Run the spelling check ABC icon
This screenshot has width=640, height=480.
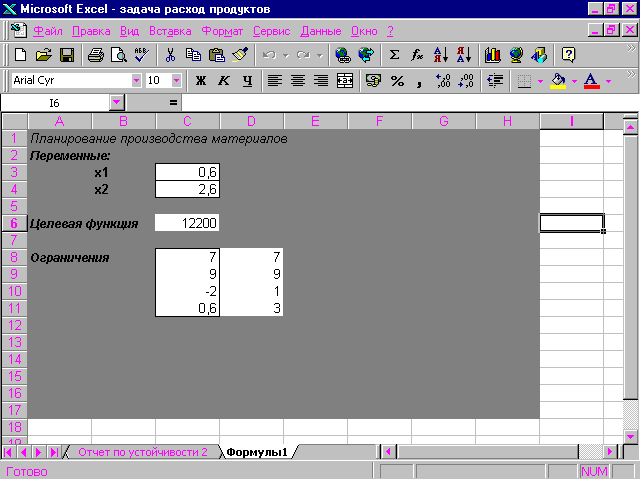(142, 55)
